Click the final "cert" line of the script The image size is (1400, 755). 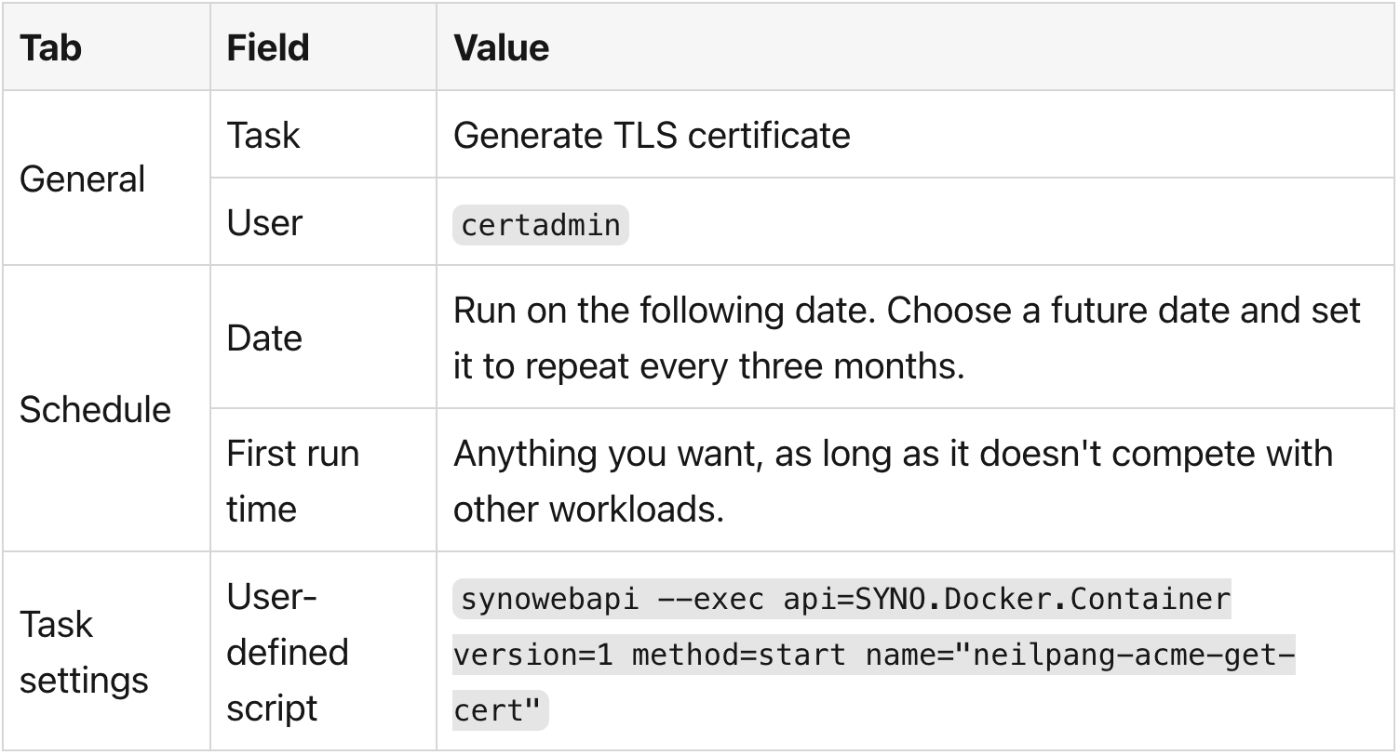tap(500, 711)
